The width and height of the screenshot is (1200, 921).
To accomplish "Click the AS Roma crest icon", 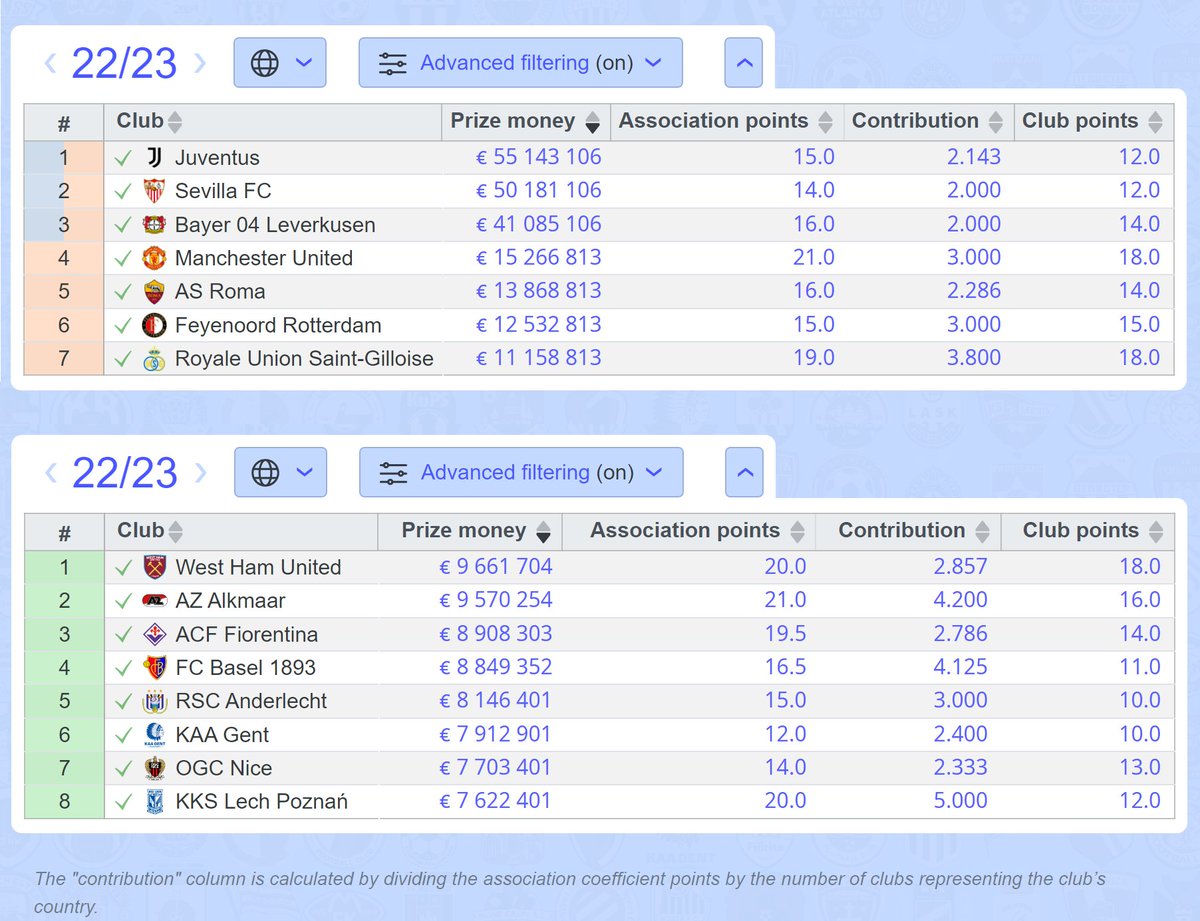I will [154, 291].
